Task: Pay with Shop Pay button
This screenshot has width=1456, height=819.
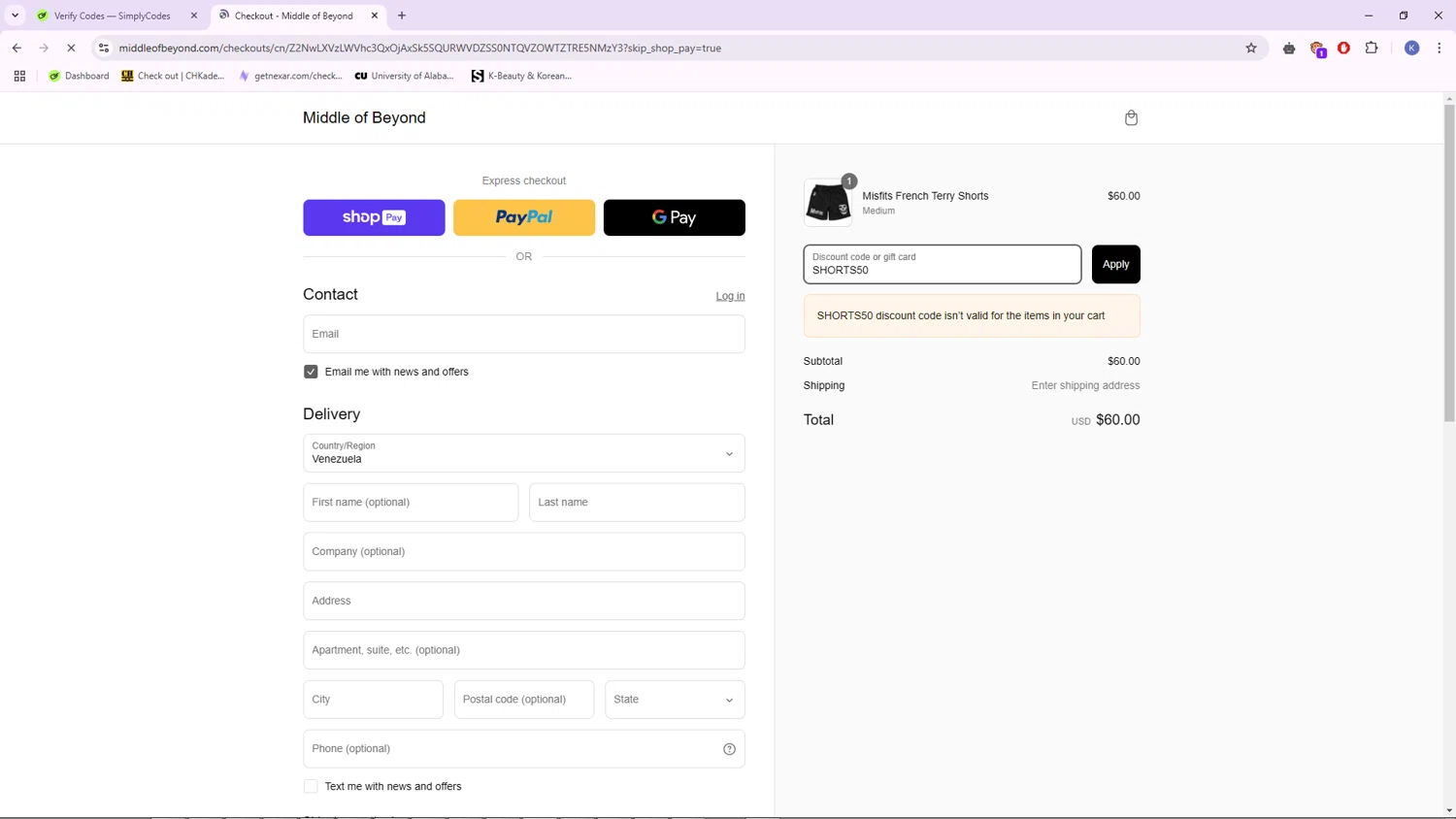Action: 374,217
